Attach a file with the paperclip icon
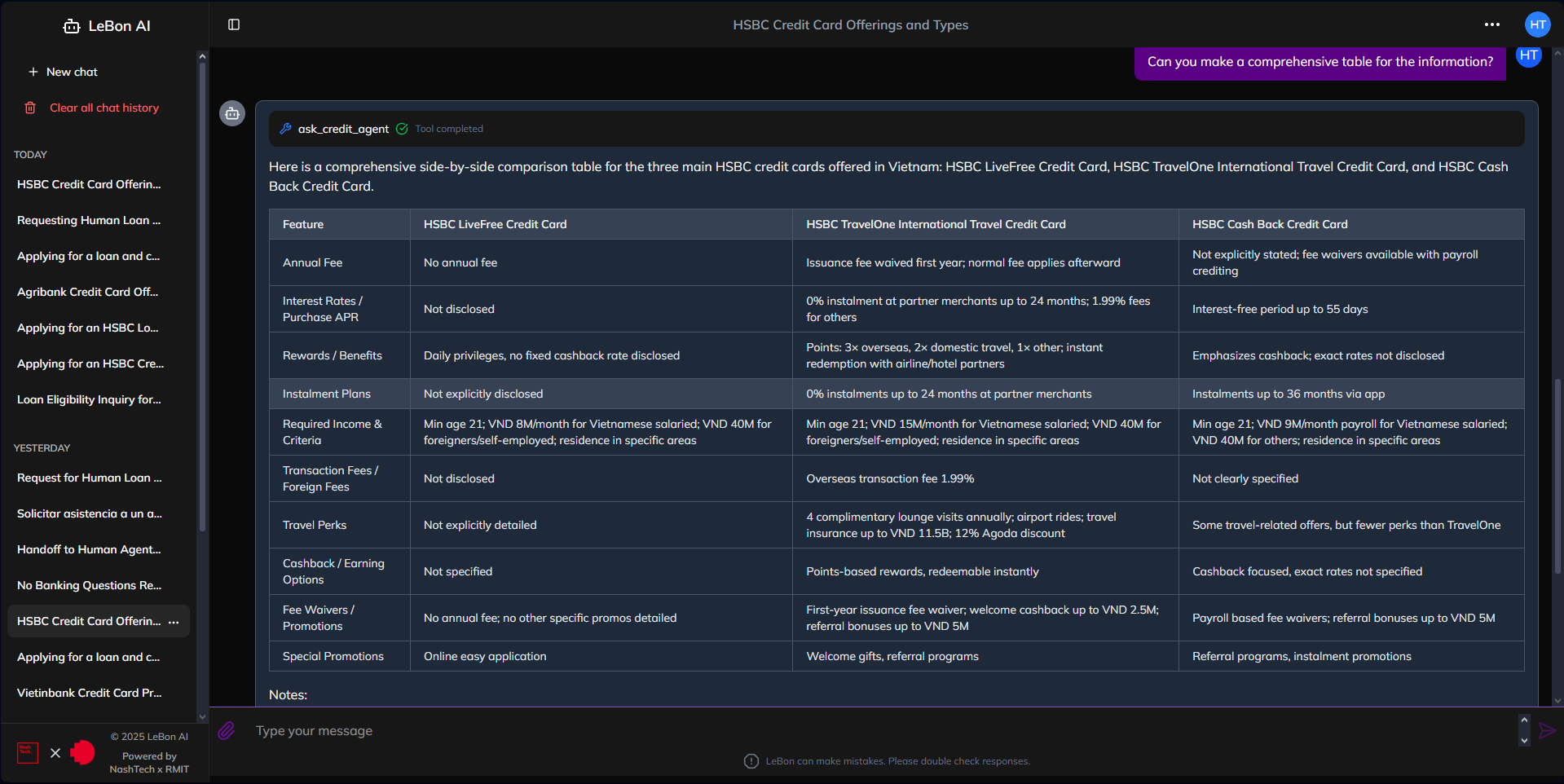 [227, 731]
